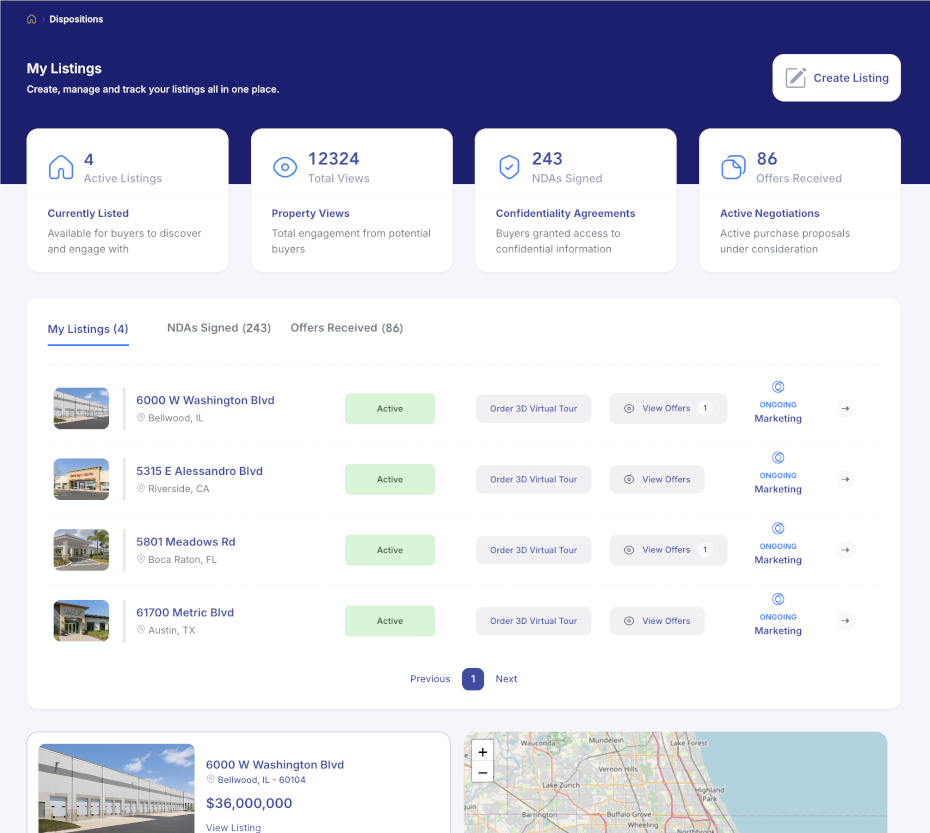
Task: Open the View Listing link
Action: [x=232, y=827]
